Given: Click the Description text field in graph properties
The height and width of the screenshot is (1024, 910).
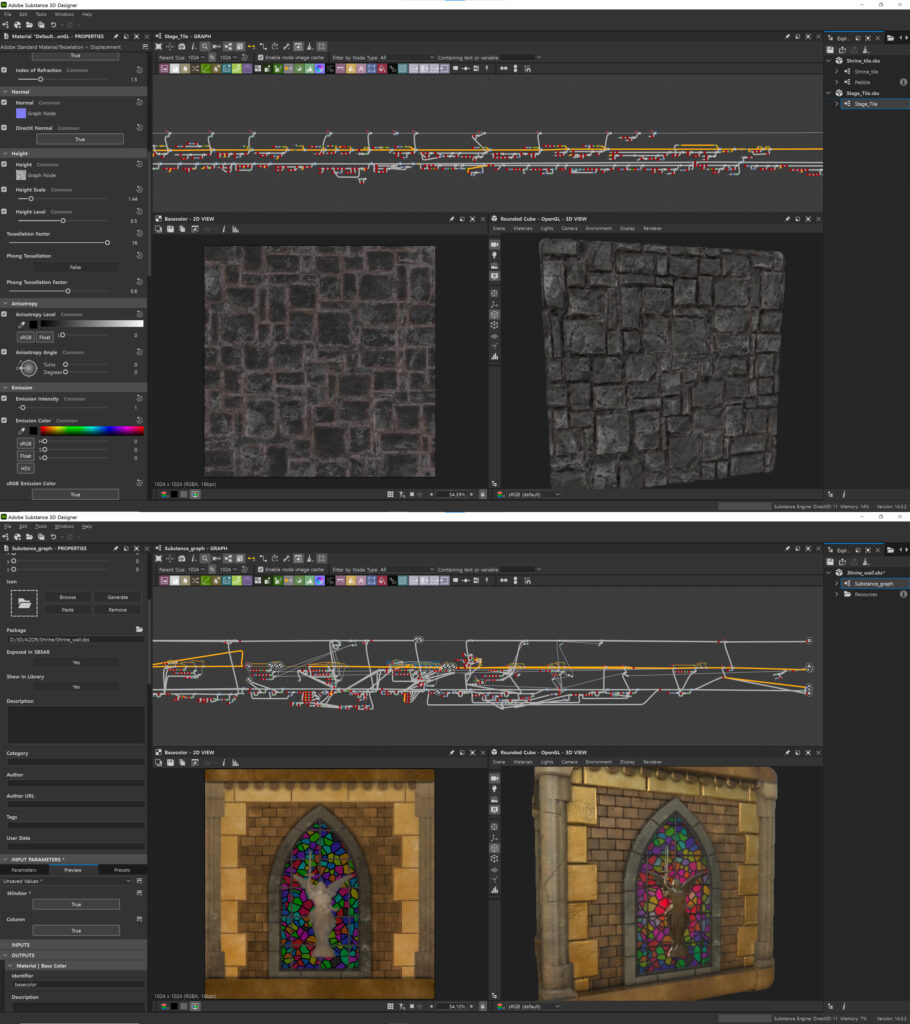Looking at the screenshot, I should click(74, 724).
